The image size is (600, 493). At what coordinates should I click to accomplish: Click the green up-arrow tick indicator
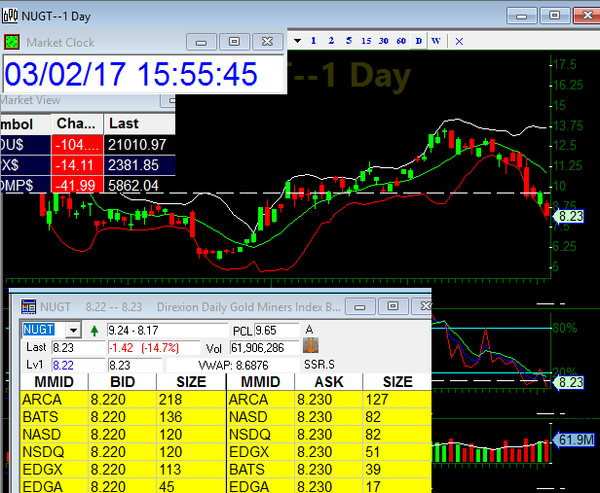(x=94, y=329)
